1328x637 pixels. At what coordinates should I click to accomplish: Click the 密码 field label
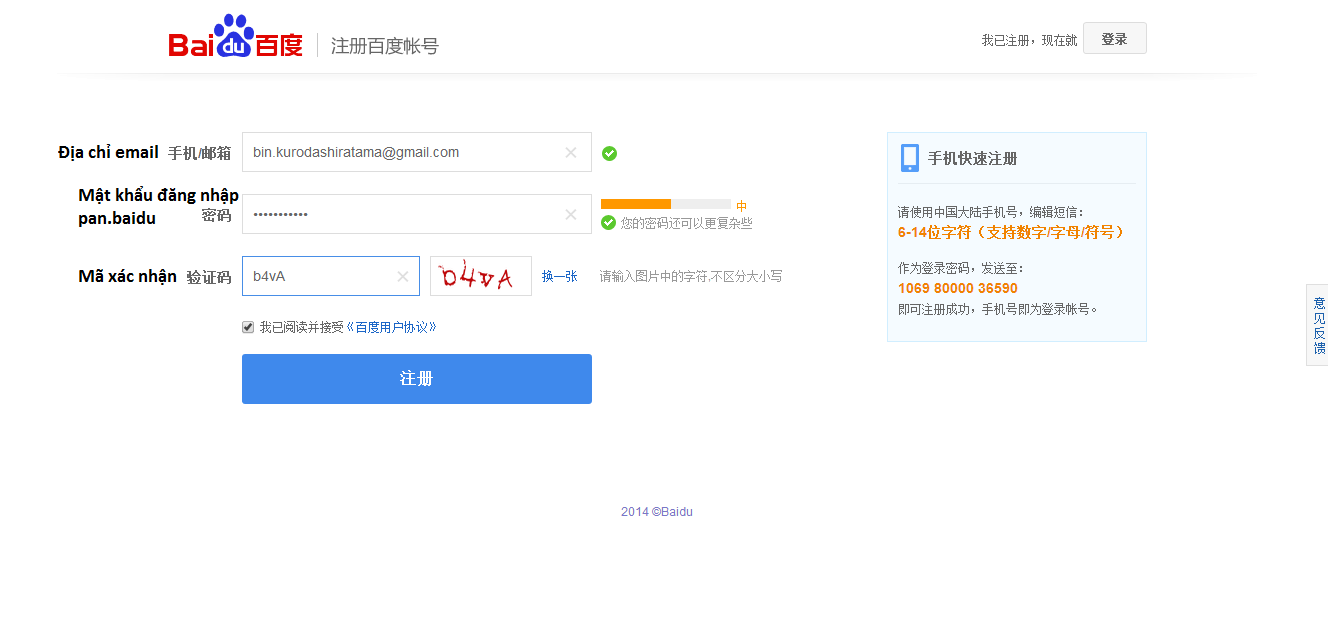click(216, 215)
